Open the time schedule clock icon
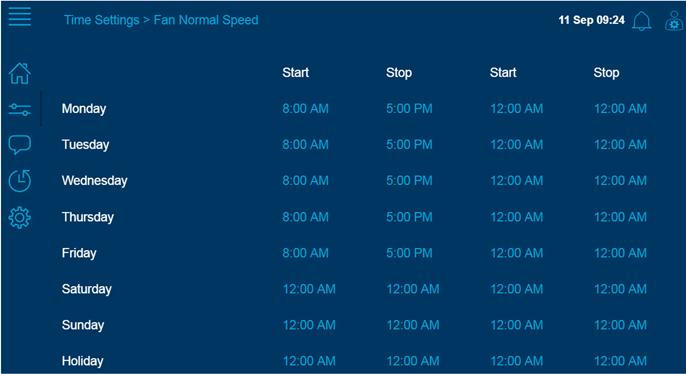Screen dimensions: 686x374 (20, 181)
